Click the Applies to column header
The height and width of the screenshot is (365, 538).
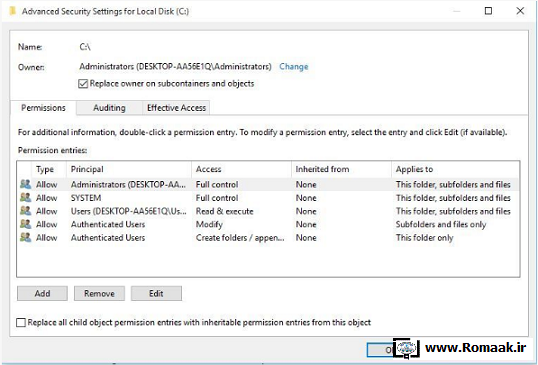tap(455, 169)
